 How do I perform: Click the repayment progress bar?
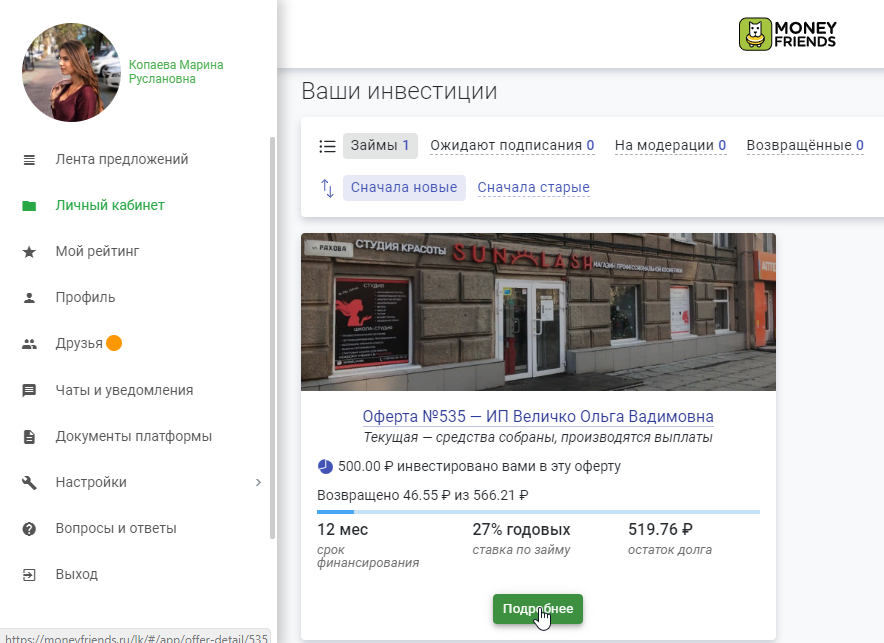tap(538, 512)
